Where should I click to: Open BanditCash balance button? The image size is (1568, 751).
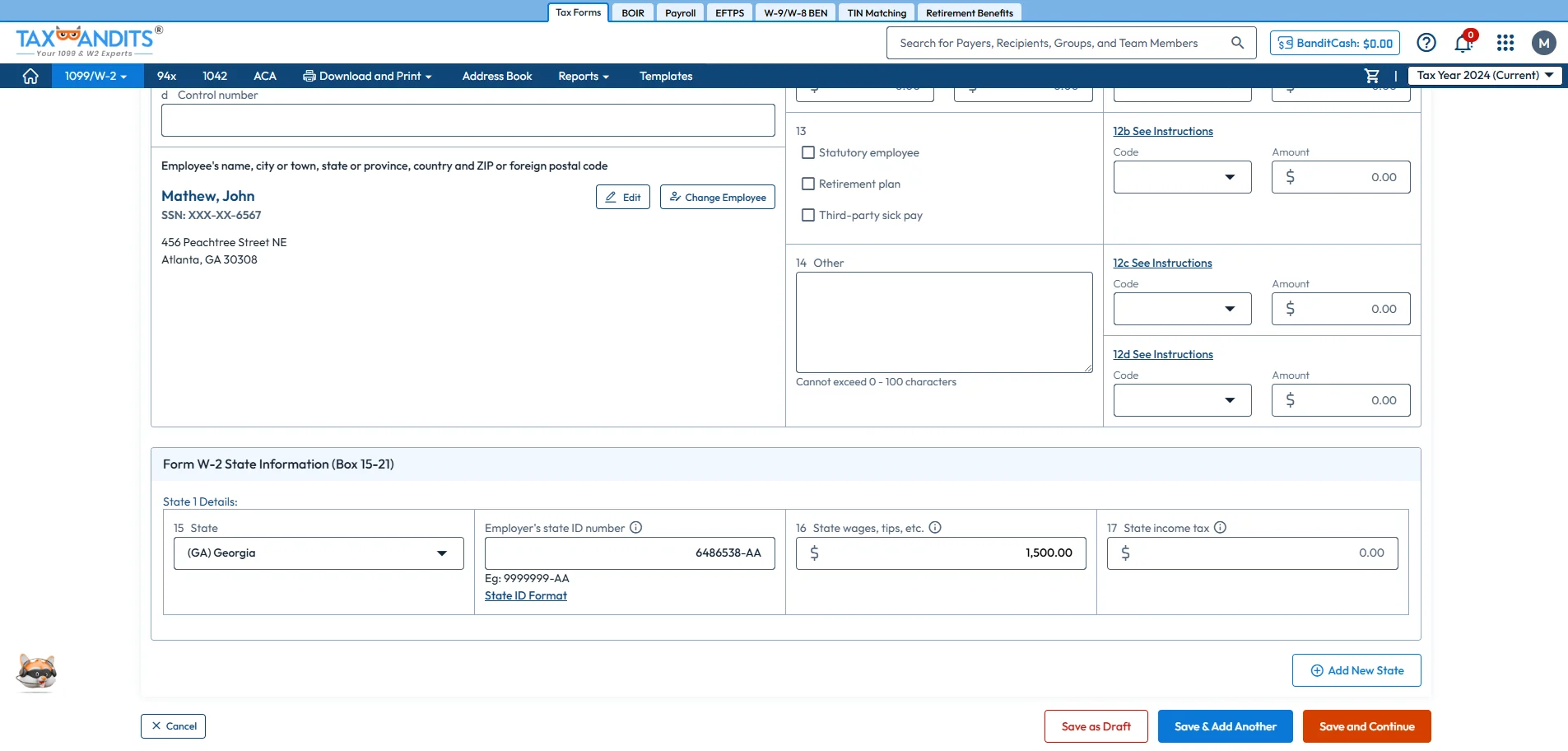point(1336,43)
